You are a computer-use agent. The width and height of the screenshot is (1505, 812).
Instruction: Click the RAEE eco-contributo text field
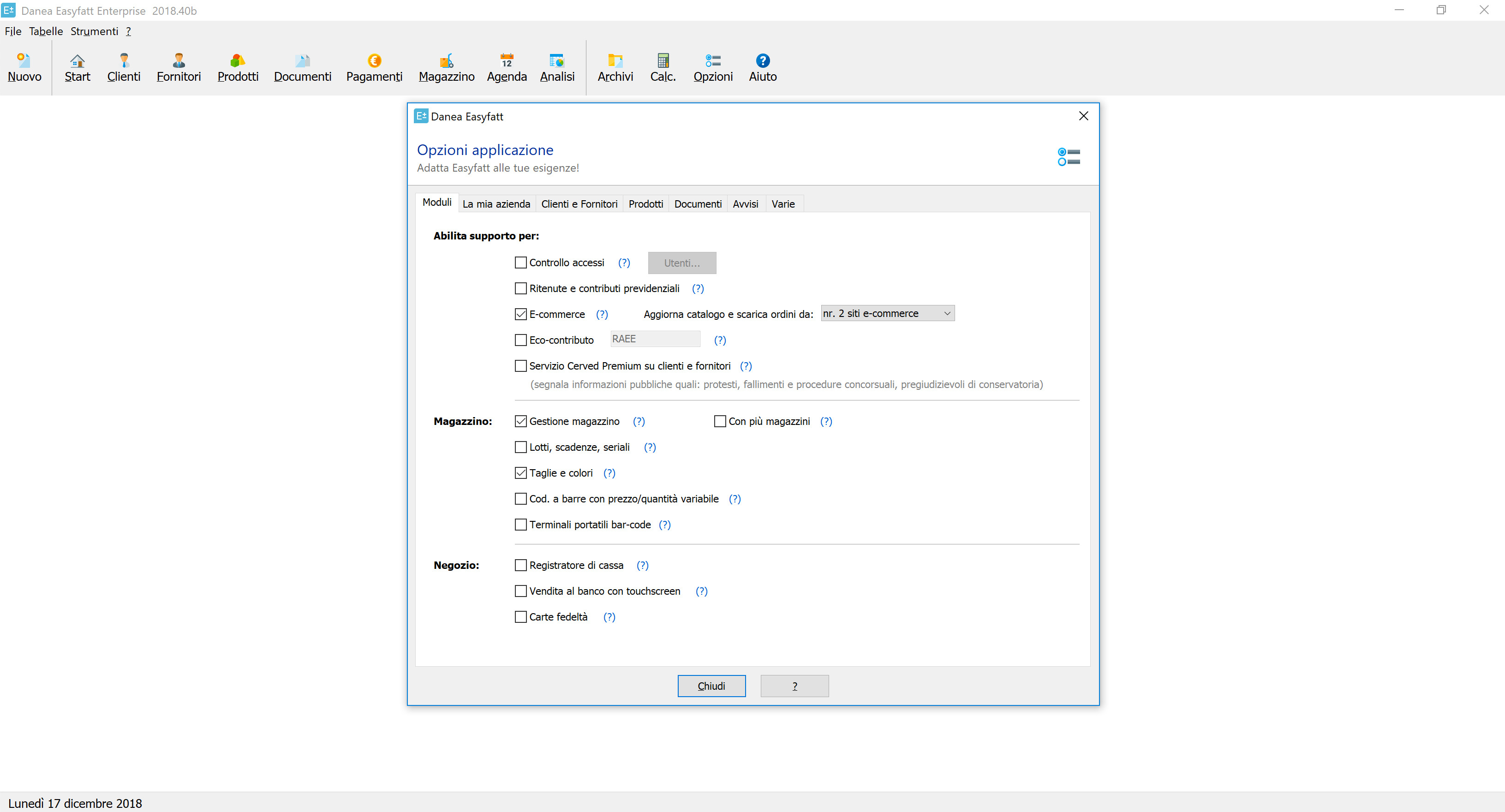(x=654, y=340)
